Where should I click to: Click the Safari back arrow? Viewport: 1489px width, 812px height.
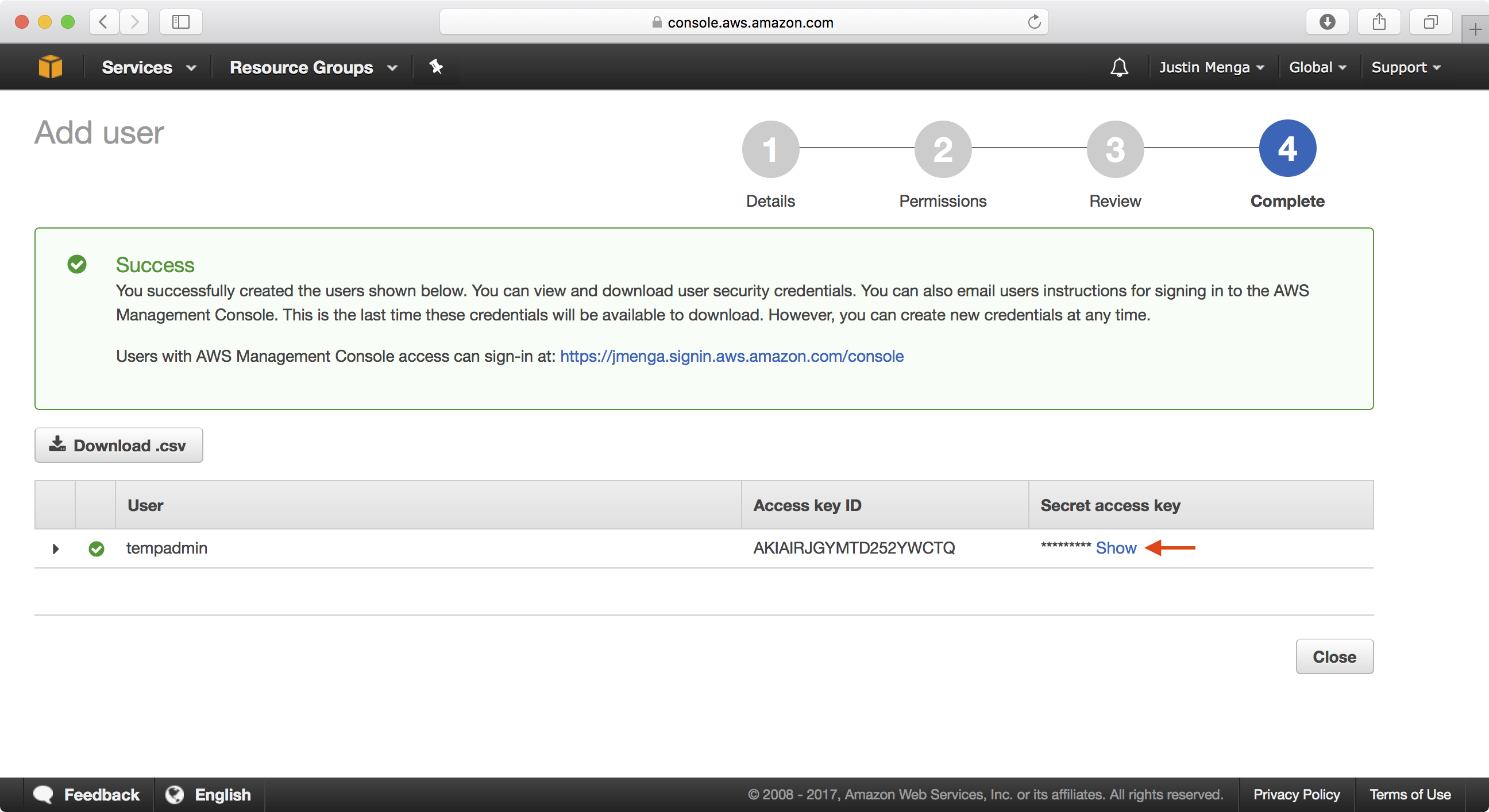(104, 22)
